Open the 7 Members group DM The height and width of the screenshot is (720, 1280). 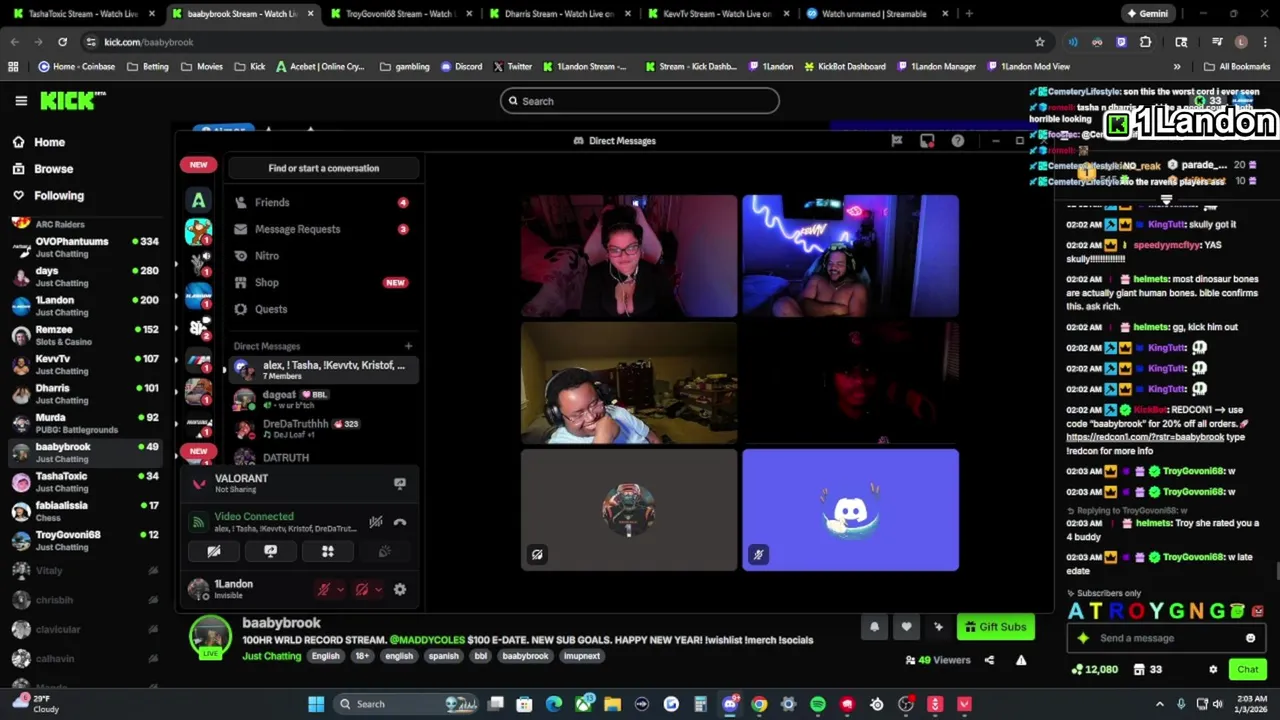[322, 370]
